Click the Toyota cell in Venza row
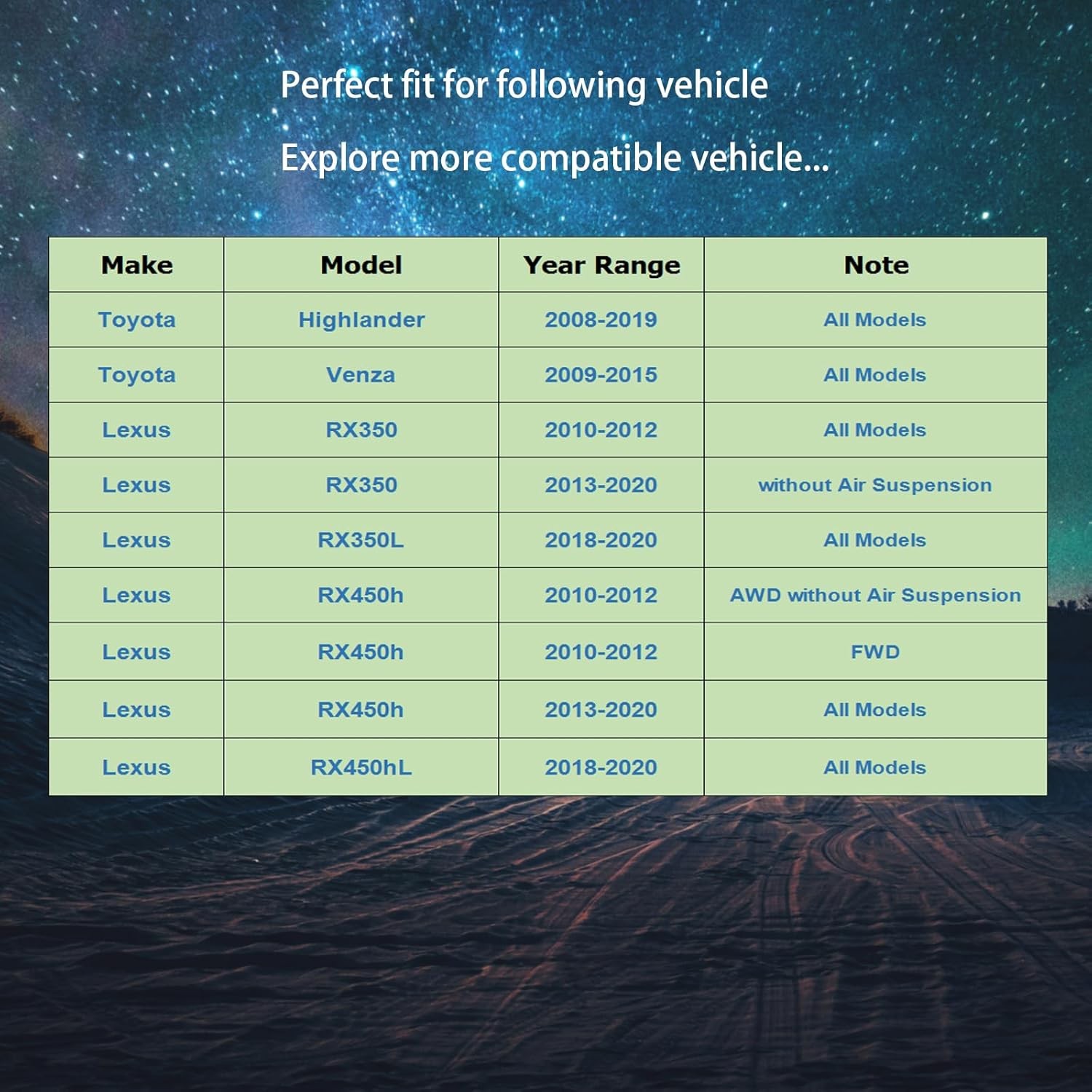The width and height of the screenshot is (1092, 1092). point(136,375)
